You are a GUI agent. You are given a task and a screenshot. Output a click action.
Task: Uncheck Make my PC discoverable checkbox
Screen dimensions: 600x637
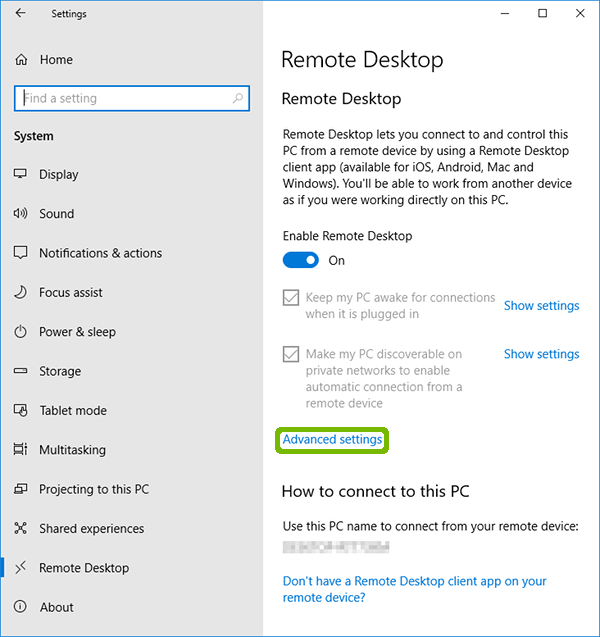pos(291,354)
